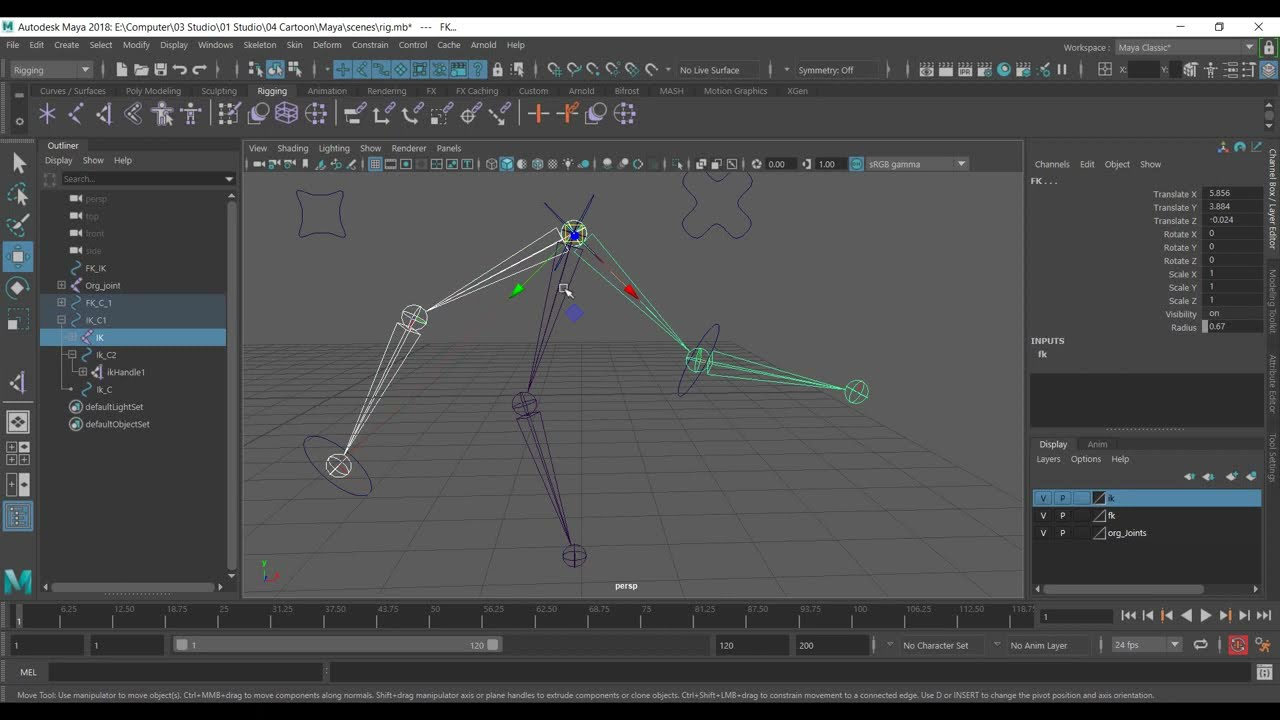Toggle playback P on the fk layer

[x=1062, y=516]
